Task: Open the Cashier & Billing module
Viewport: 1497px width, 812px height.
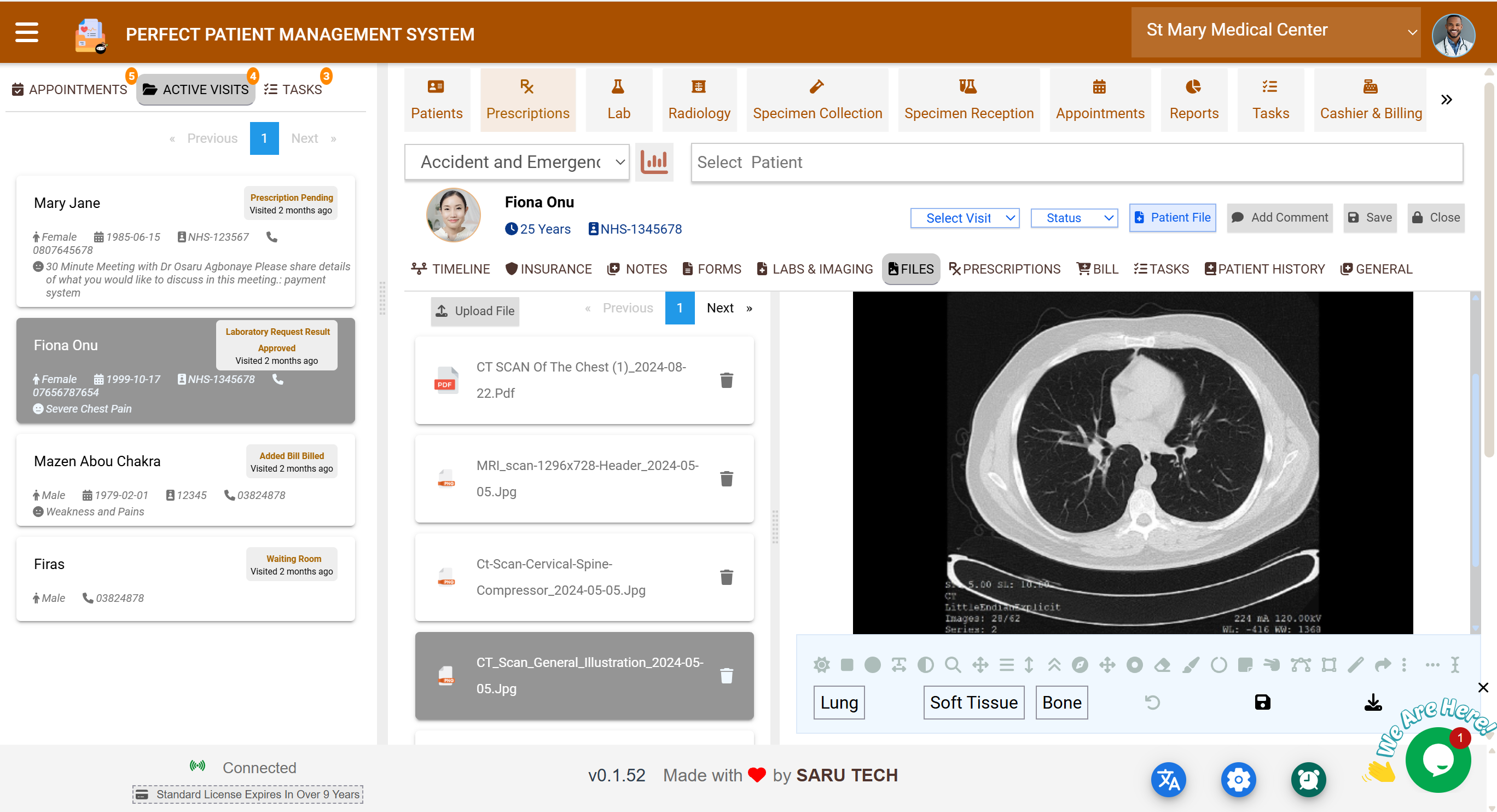Action: click(1370, 100)
